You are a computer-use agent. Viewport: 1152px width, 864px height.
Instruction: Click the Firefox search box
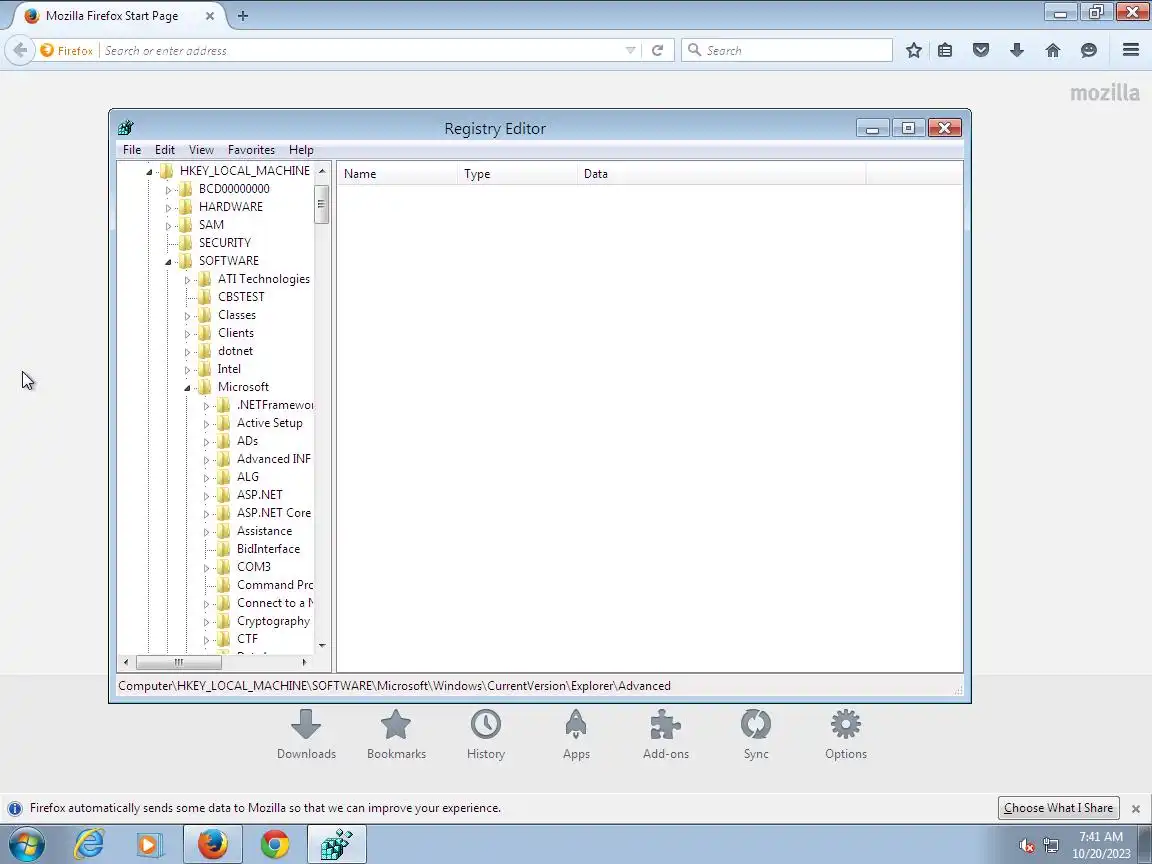click(x=787, y=50)
